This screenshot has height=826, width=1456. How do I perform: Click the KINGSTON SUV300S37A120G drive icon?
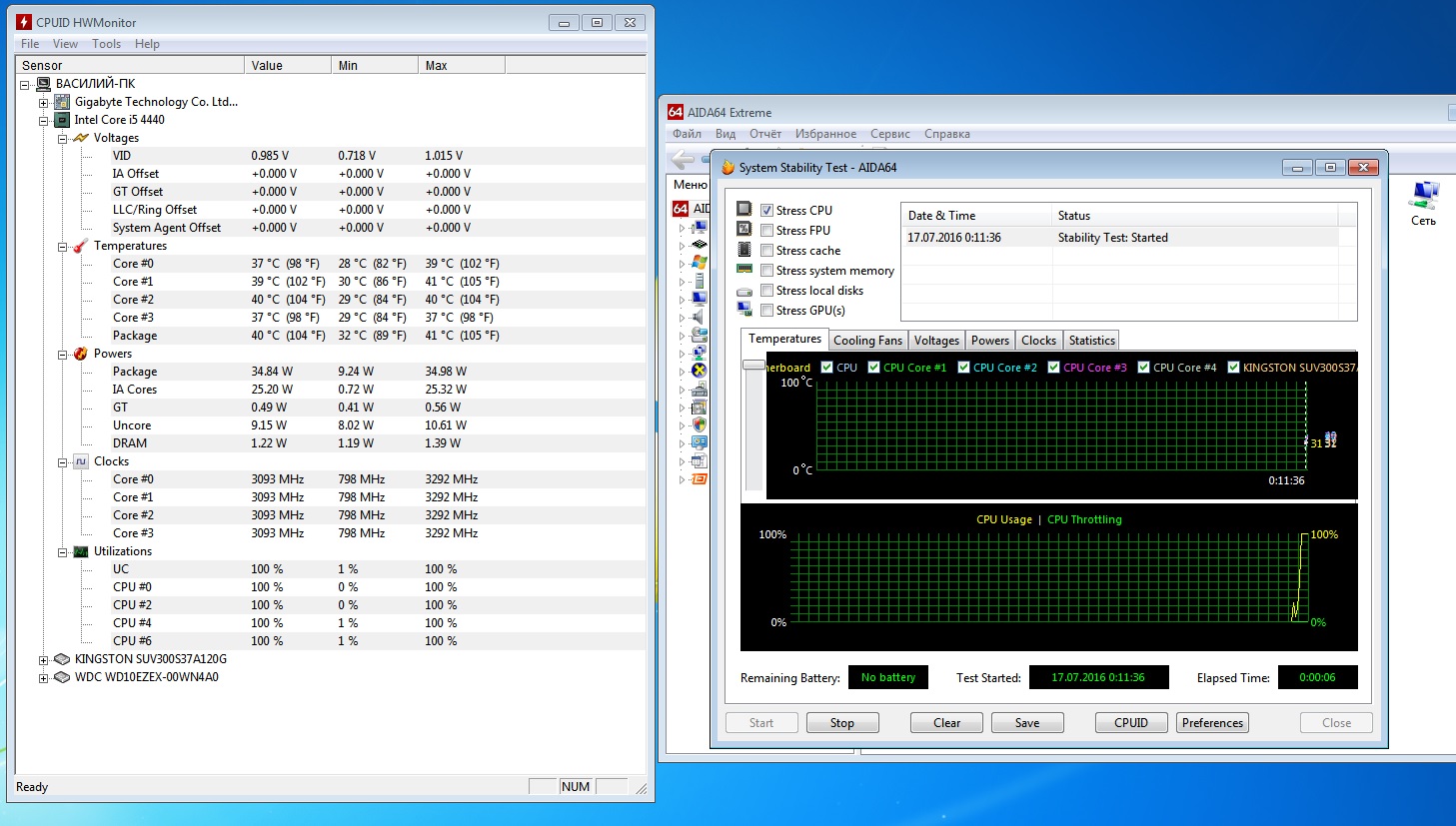pos(62,659)
